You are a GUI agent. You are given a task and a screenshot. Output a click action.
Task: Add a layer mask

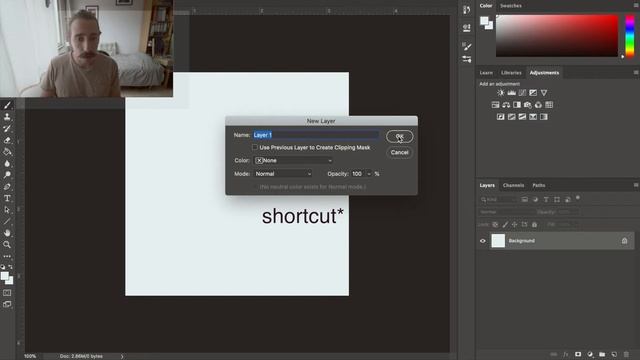[578, 354]
